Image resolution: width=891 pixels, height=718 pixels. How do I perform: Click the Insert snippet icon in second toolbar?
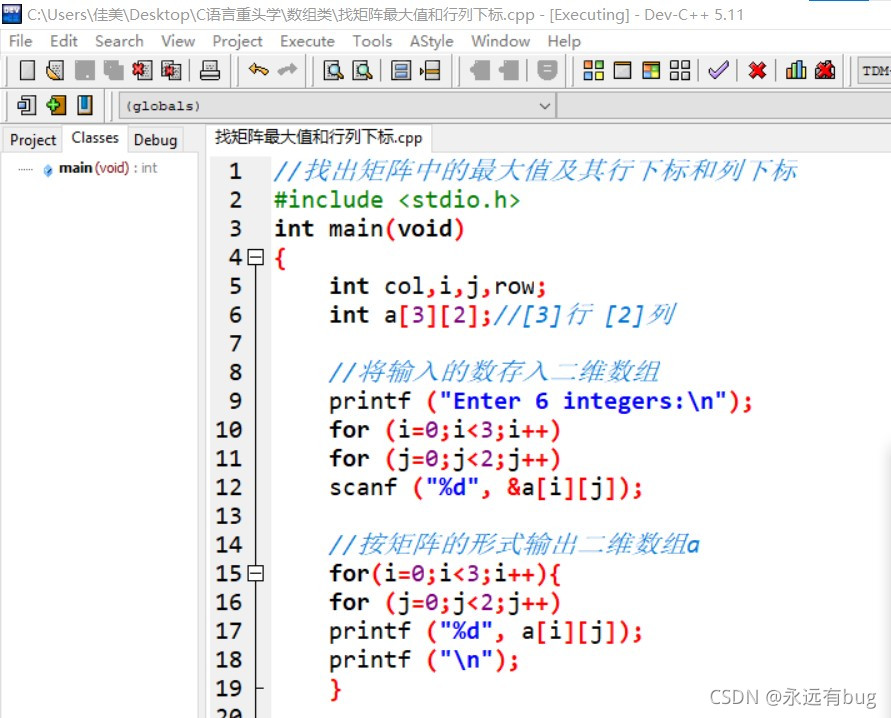pos(26,105)
